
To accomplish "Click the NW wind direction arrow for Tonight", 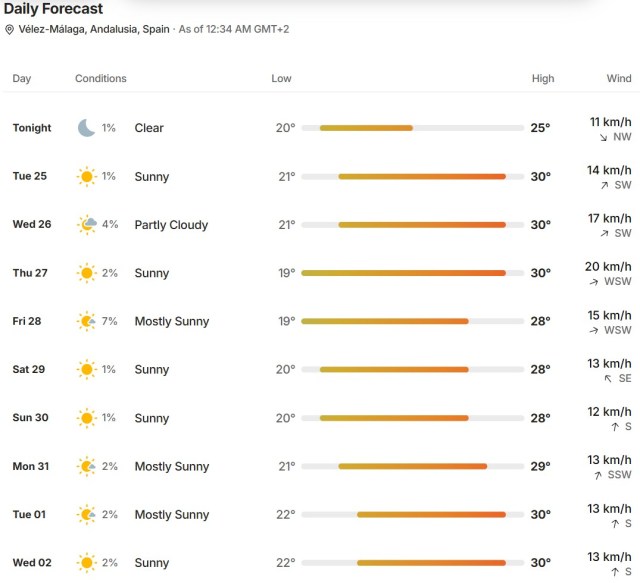I will (604, 138).
